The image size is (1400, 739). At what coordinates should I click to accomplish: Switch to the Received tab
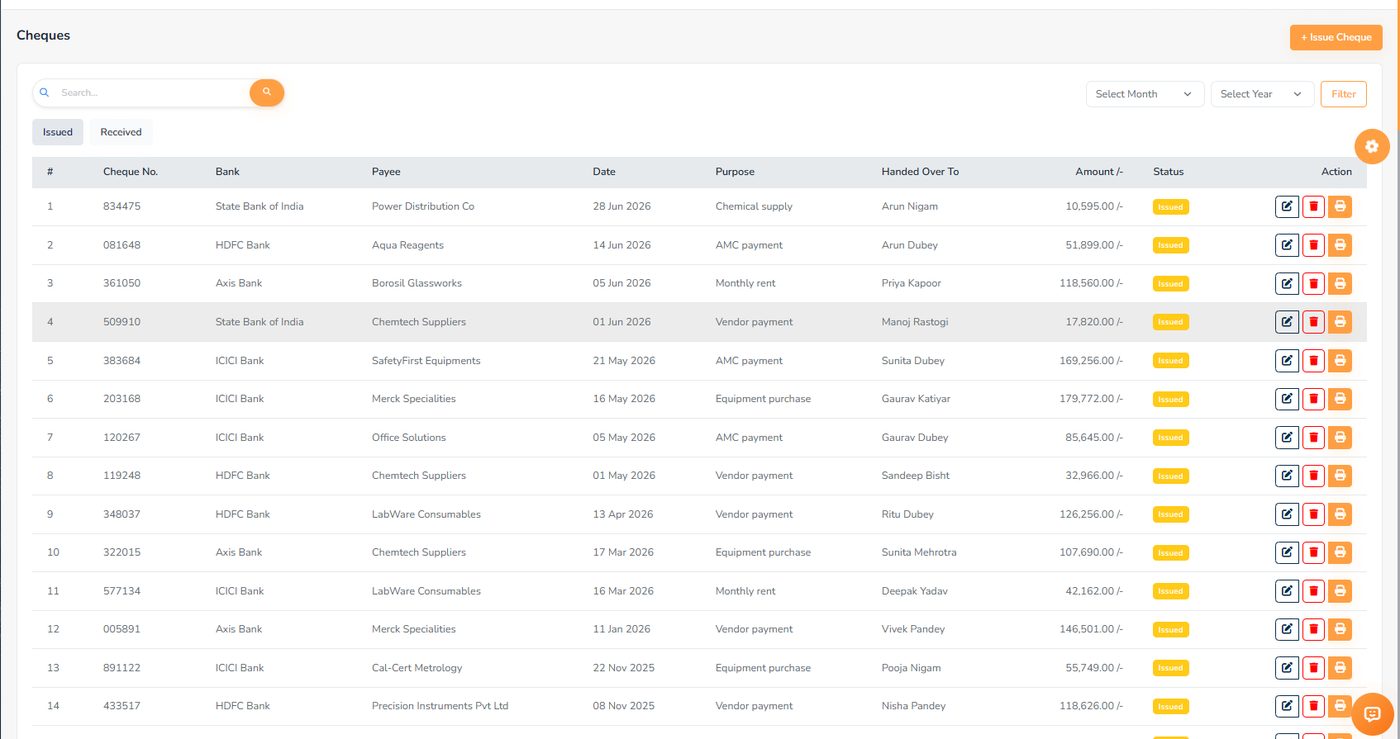(x=121, y=132)
